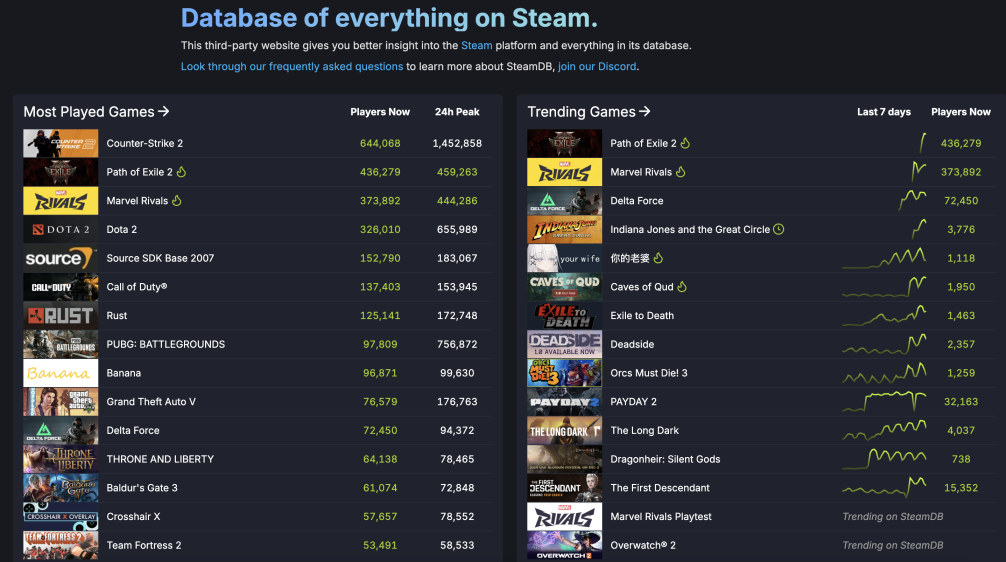Follow the join our Discord link
Screen dimensions: 1006x562
[597, 66]
